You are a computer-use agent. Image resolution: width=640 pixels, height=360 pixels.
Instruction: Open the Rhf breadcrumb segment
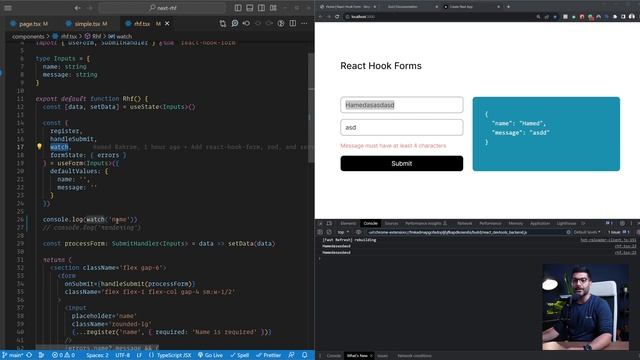(x=93, y=36)
